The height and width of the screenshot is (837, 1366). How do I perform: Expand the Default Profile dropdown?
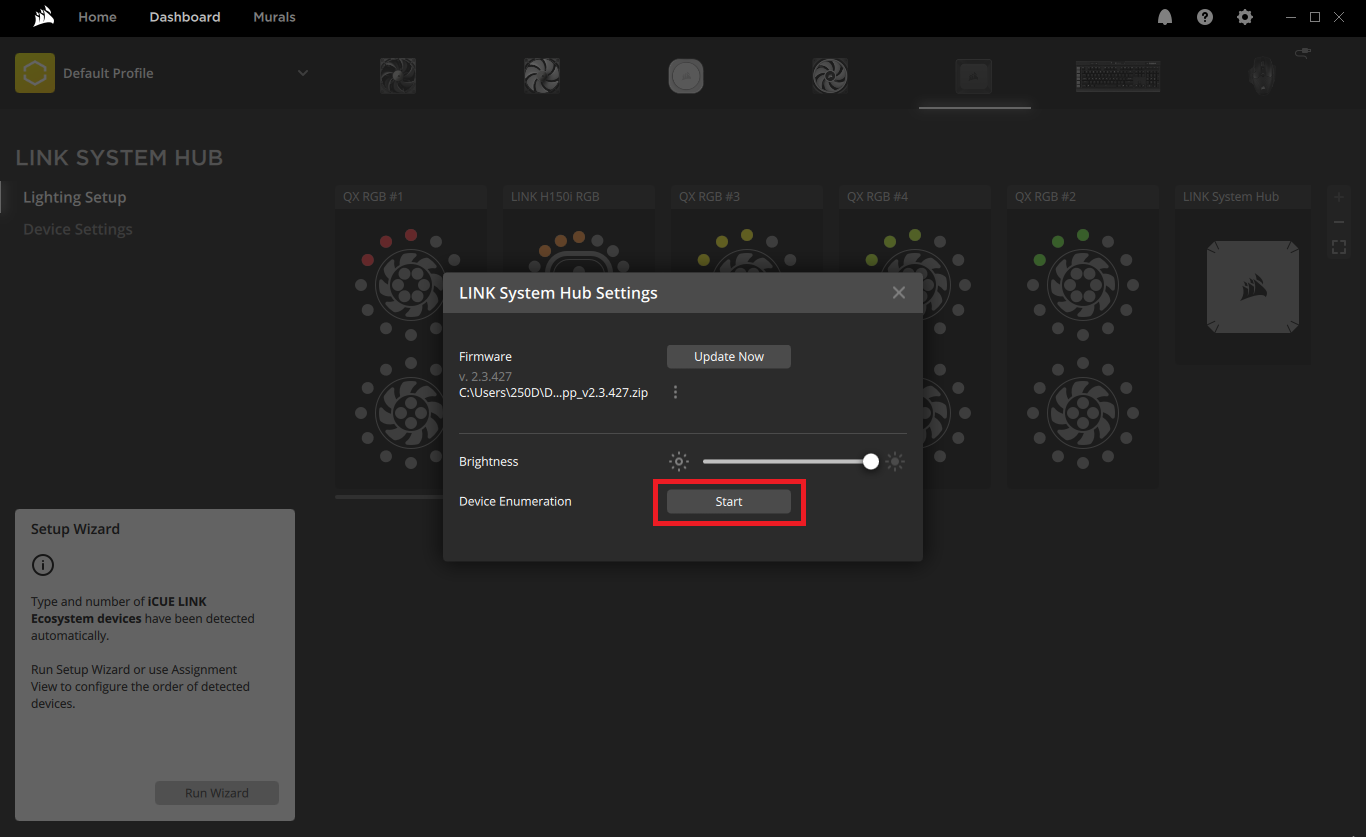(x=302, y=73)
